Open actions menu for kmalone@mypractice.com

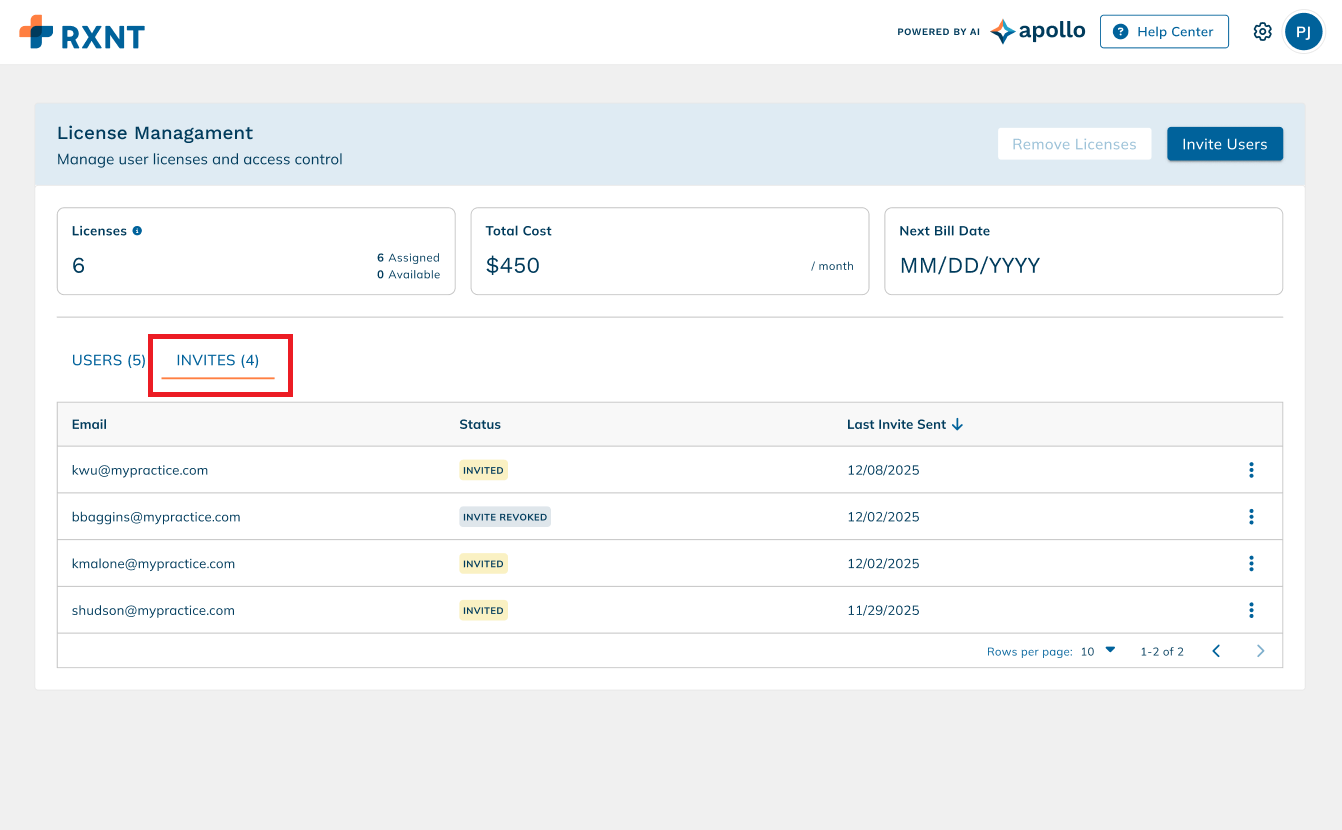(1251, 564)
